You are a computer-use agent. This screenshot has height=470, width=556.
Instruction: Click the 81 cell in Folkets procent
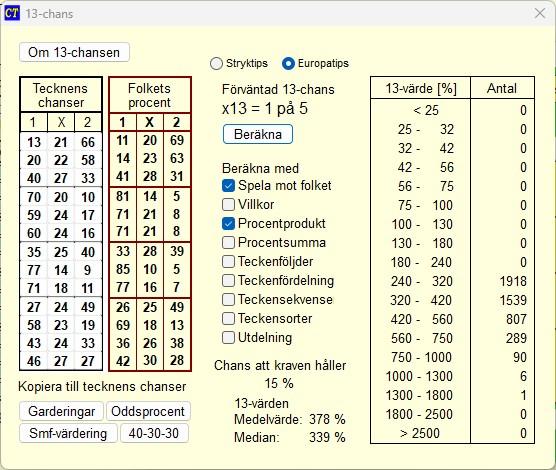(123, 197)
